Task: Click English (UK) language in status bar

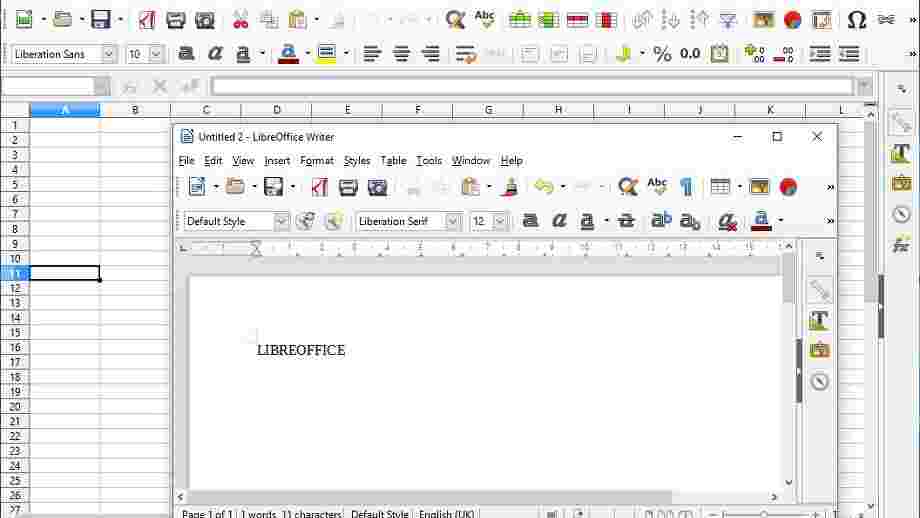Action: 447,513
